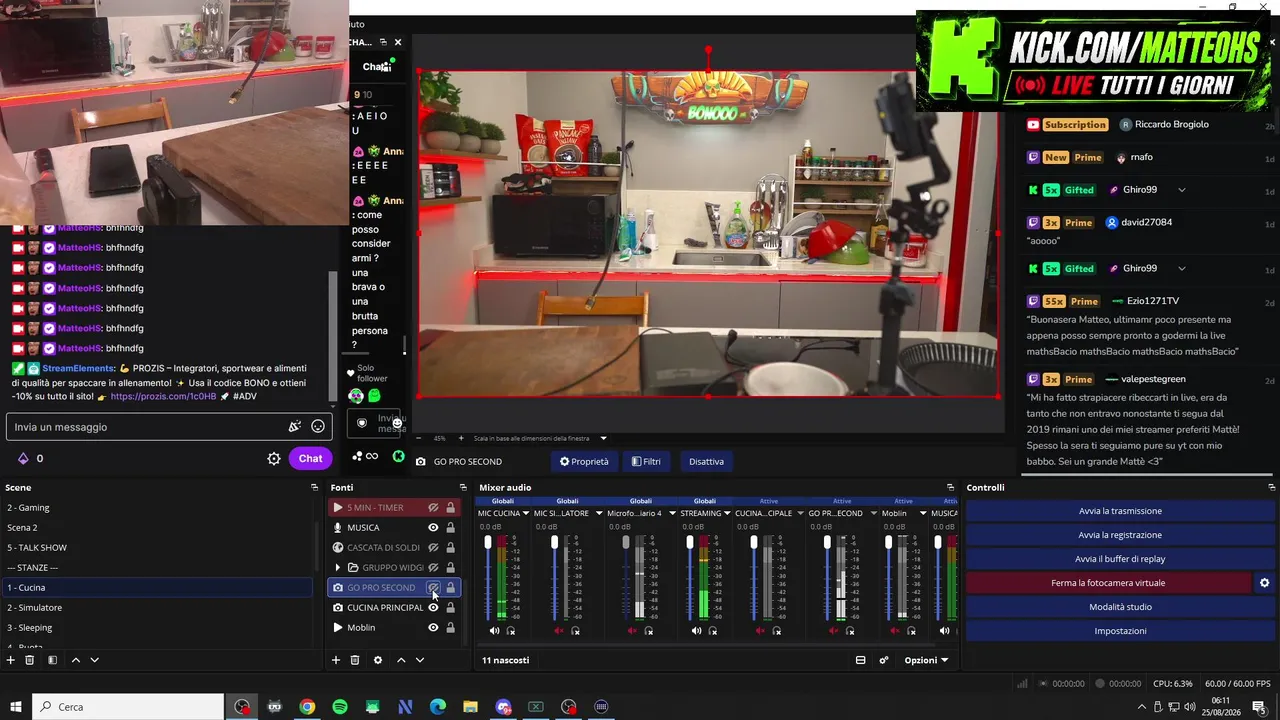1280x720 pixels.
Task: Show the GO PRO SECOND source
Action: pyautogui.click(x=434, y=588)
